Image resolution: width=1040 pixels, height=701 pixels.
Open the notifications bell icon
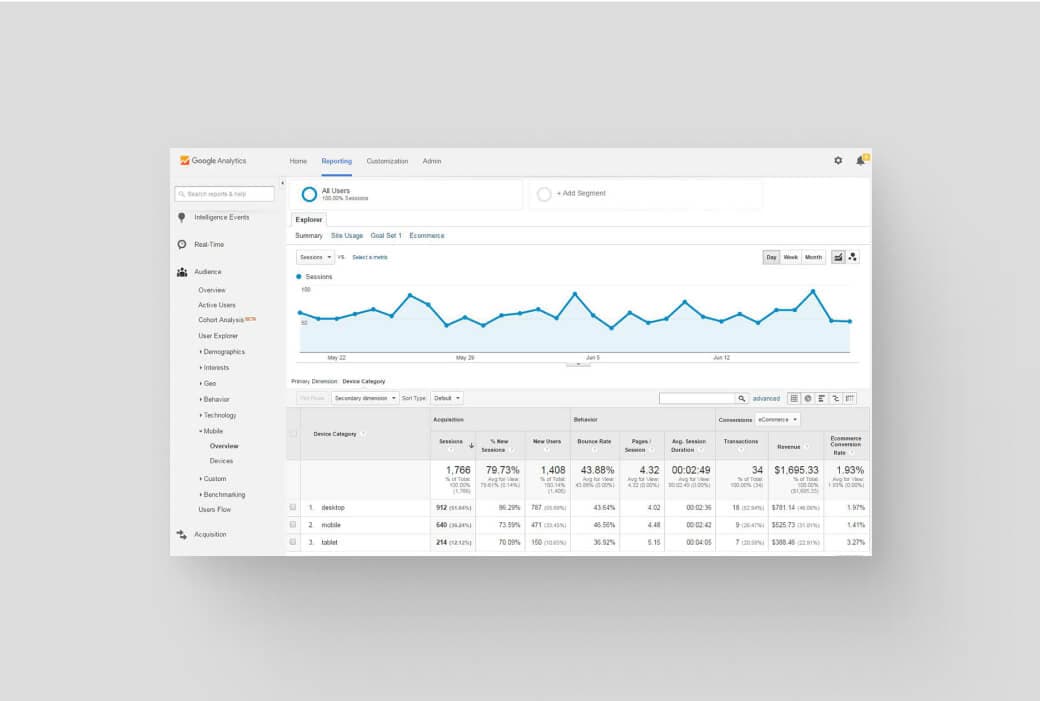point(861,160)
